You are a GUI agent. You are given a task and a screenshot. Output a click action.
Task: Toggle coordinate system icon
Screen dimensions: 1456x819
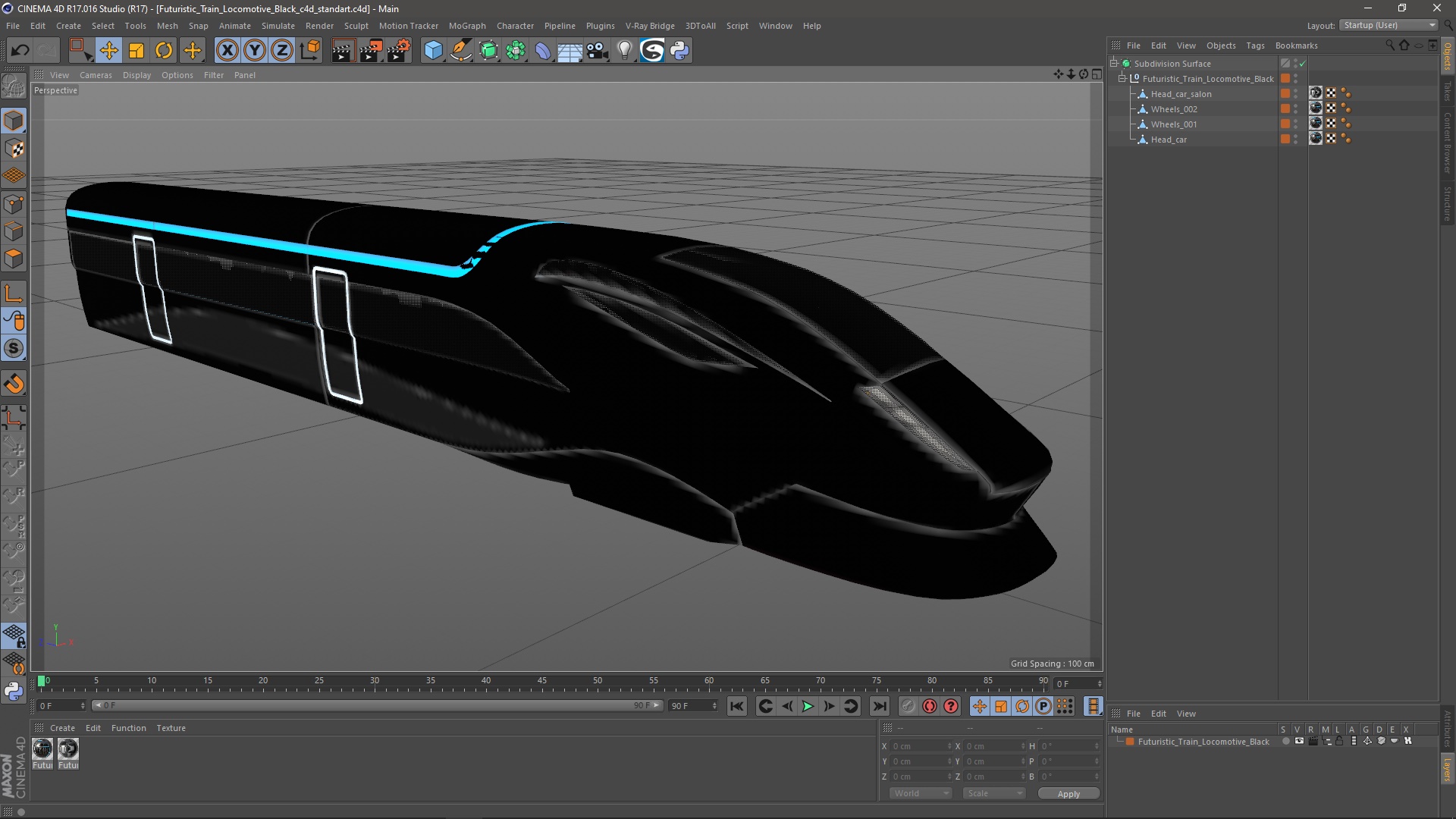point(309,51)
